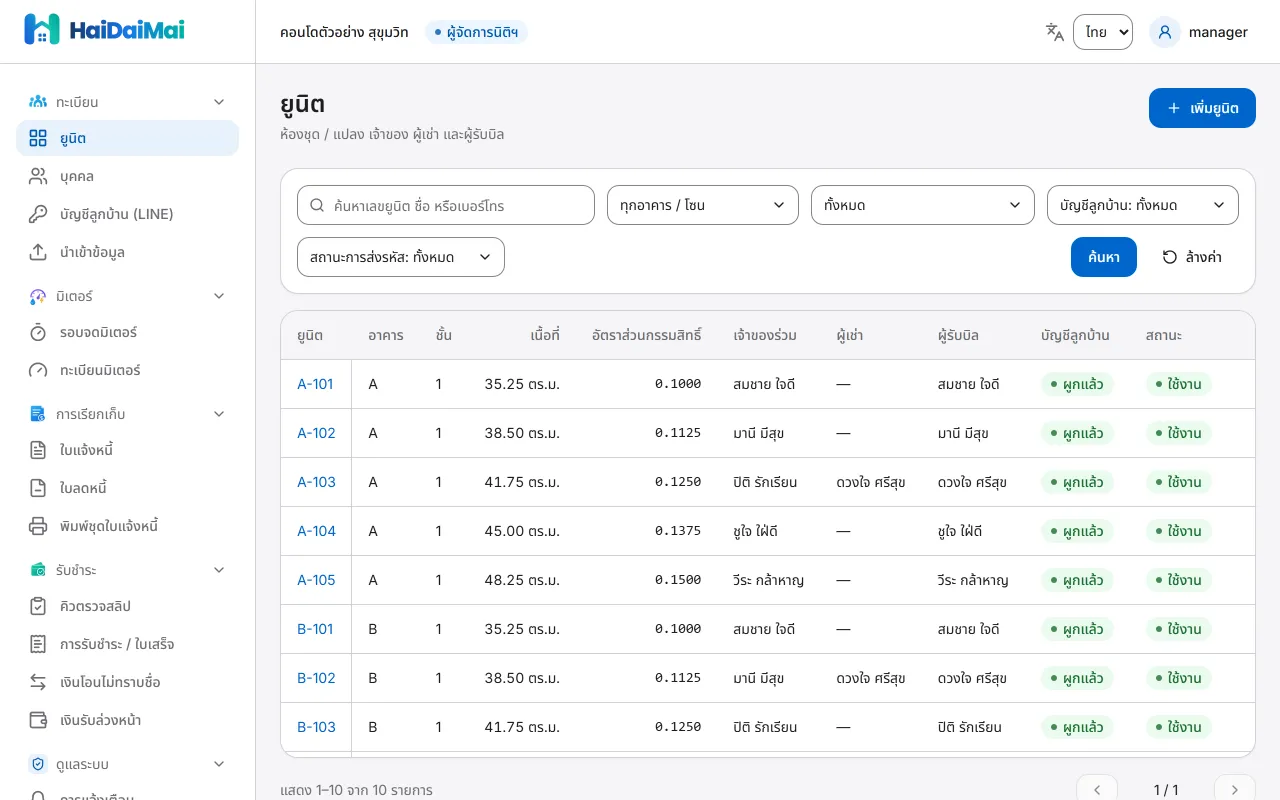Open สถานะการส่งรหัส: ทั้งหมด dropdown
Image resolution: width=1280 pixels, height=800 pixels.
click(x=401, y=257)
